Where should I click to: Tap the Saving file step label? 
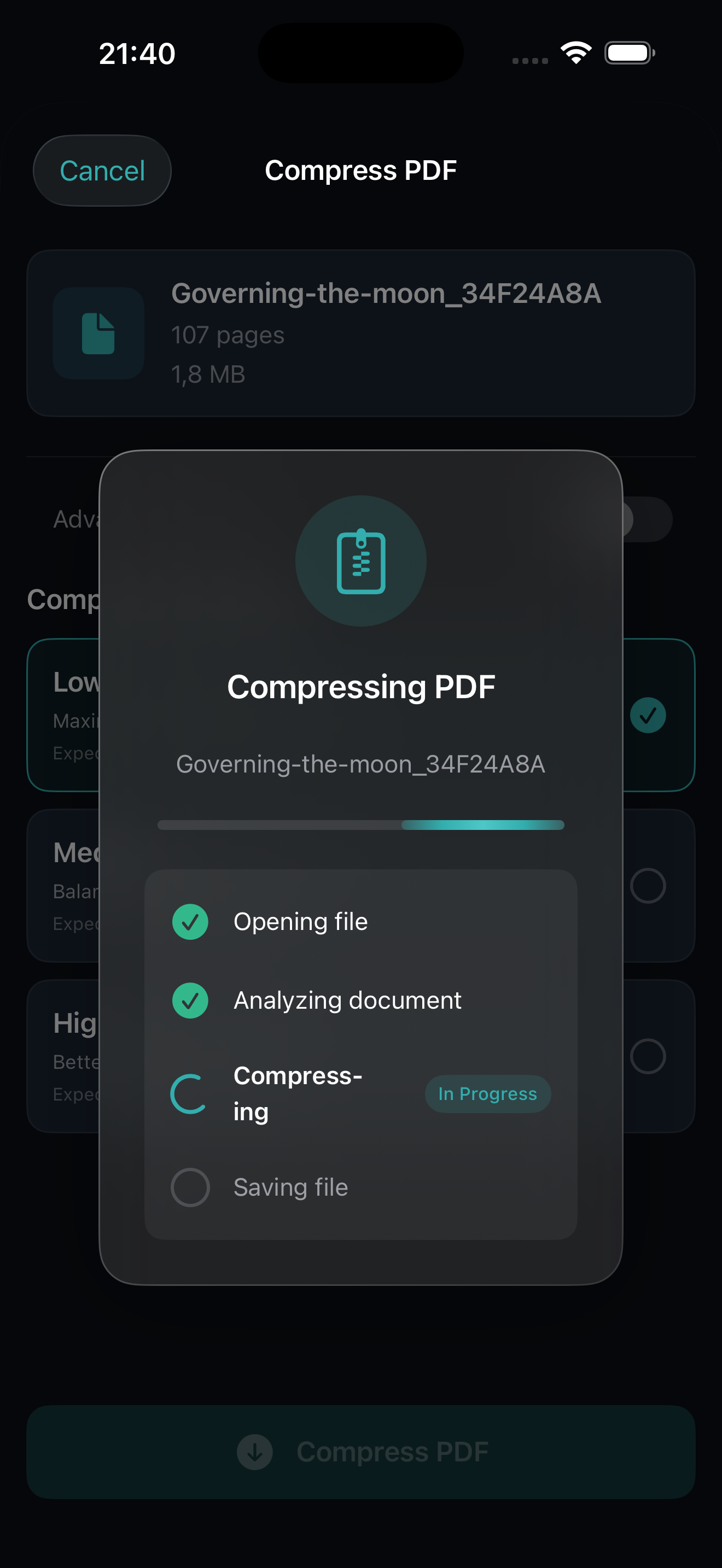point(290,1187)
